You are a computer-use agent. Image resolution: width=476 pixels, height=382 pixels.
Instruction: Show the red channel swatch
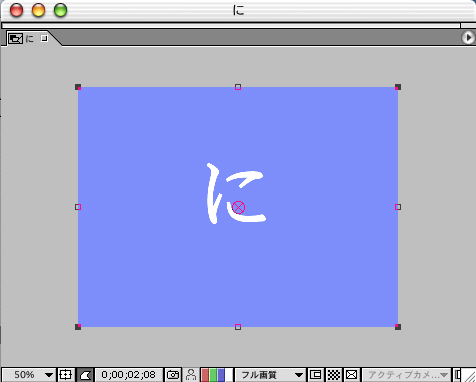[x=205, y=375]
